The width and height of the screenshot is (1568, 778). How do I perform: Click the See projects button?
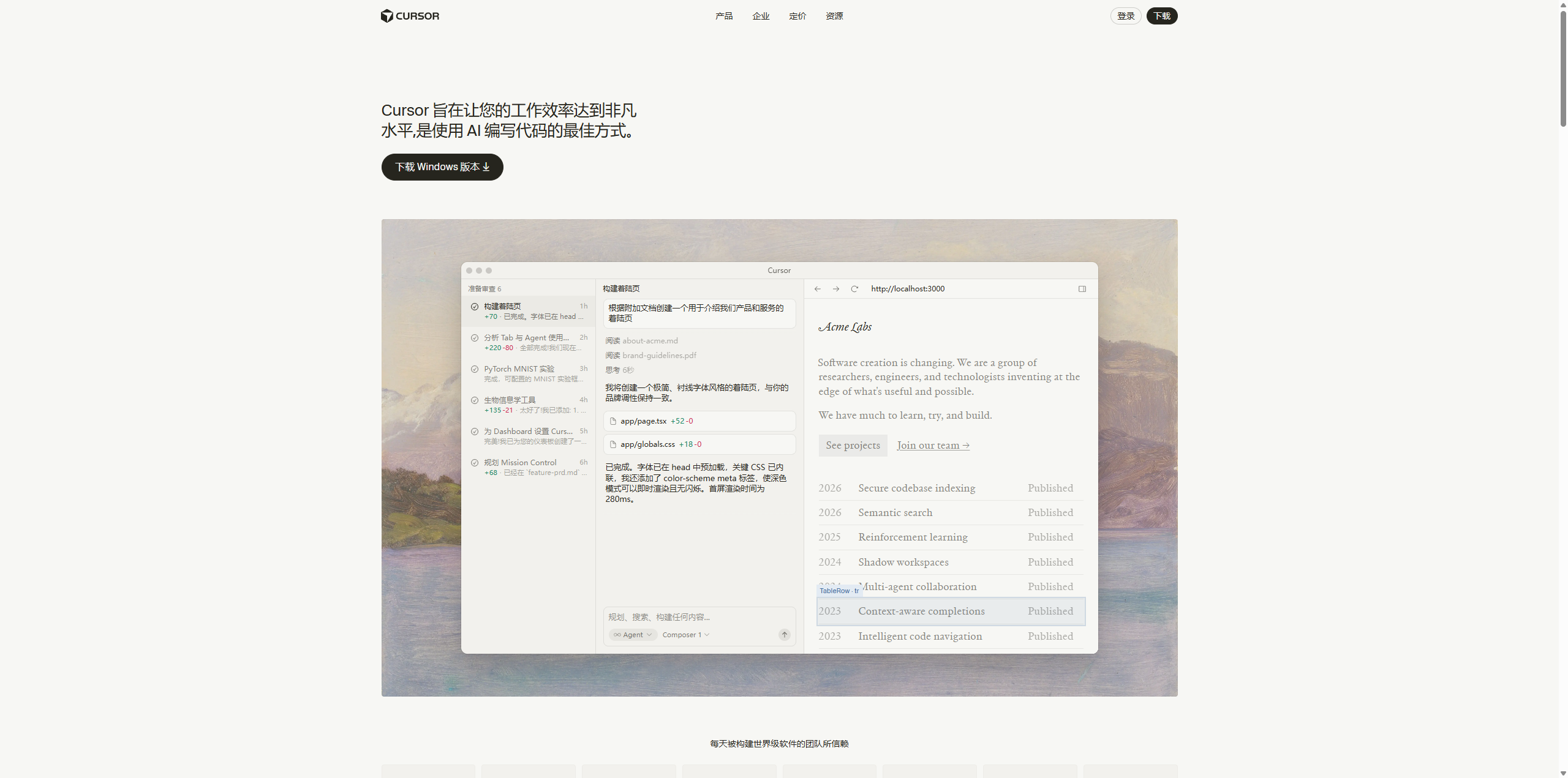pyautogui.click(x=853, y=446)
